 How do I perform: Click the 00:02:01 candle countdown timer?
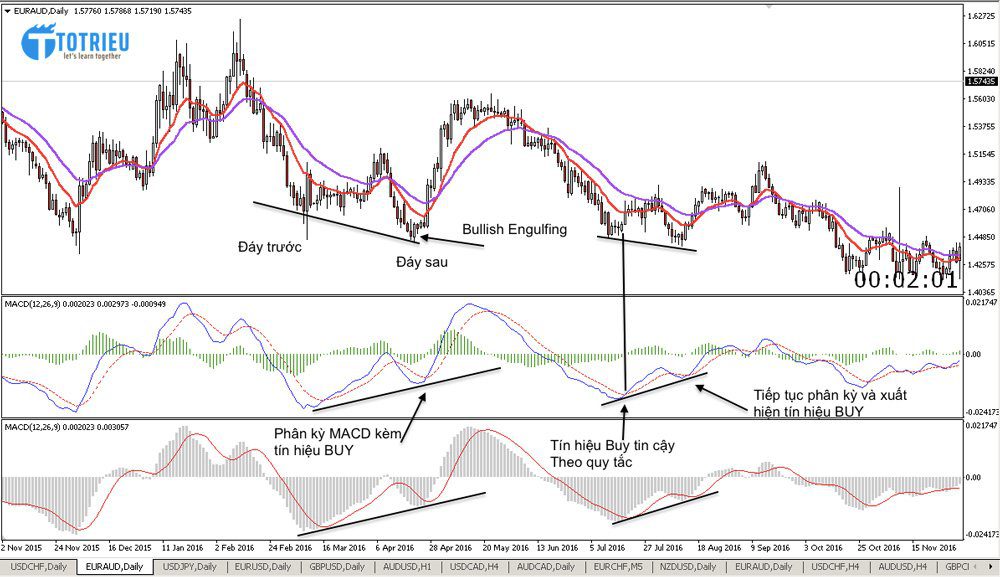click(905, 280)
